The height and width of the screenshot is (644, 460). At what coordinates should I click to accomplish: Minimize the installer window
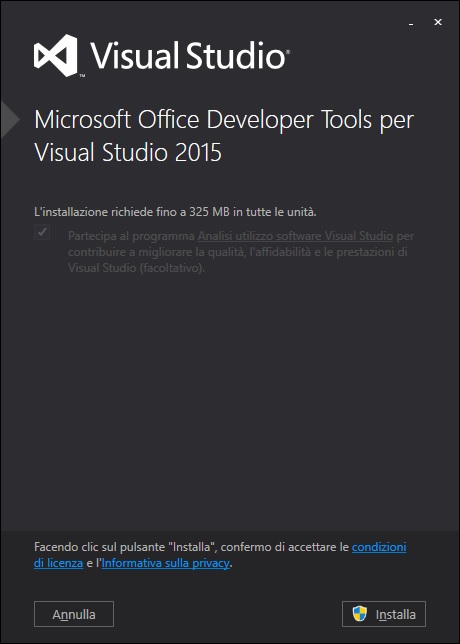click(411, 23)
